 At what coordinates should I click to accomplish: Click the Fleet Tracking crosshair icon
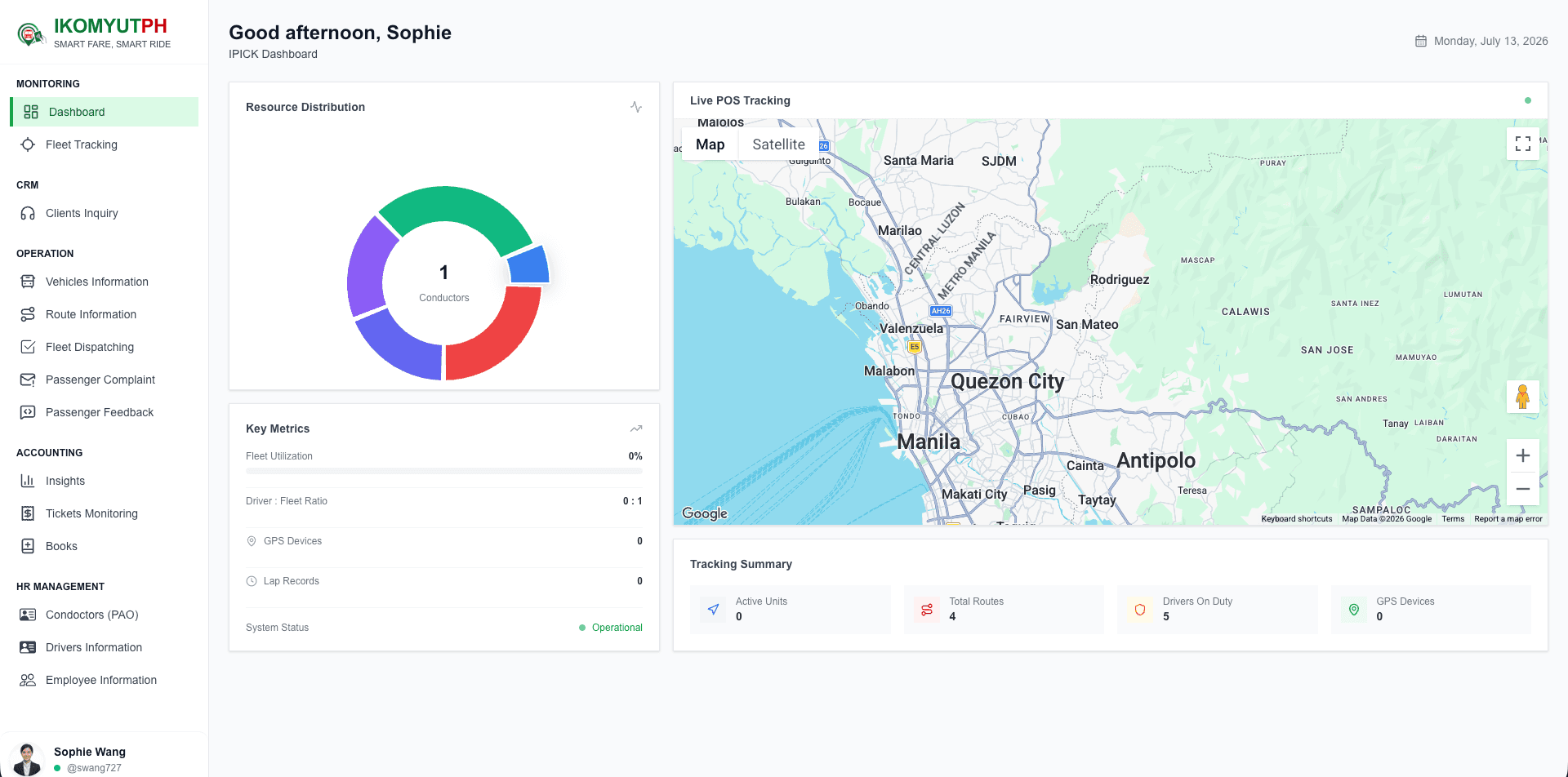click(28, 144)
